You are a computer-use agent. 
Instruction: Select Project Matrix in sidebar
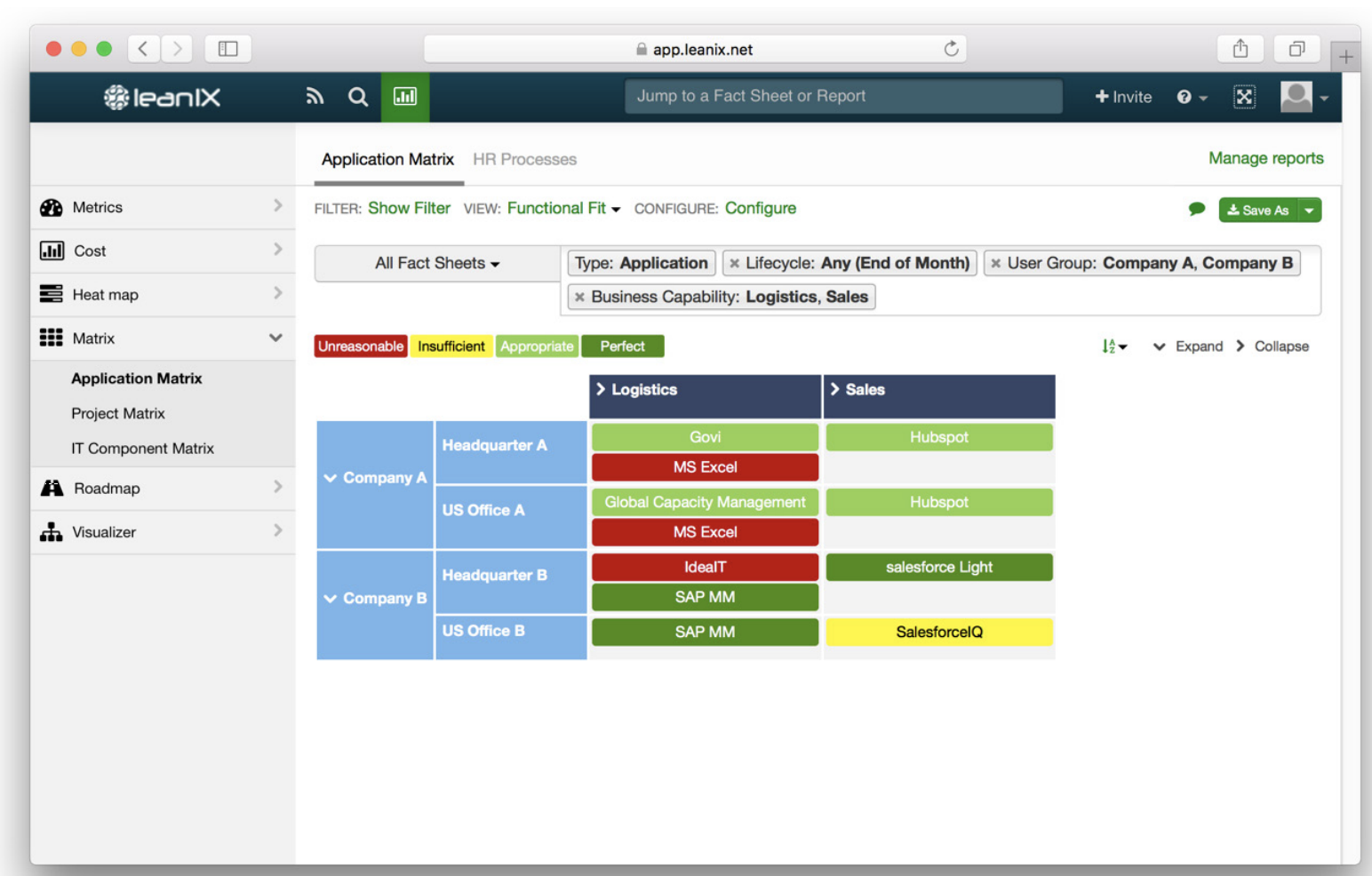[118, 413]
